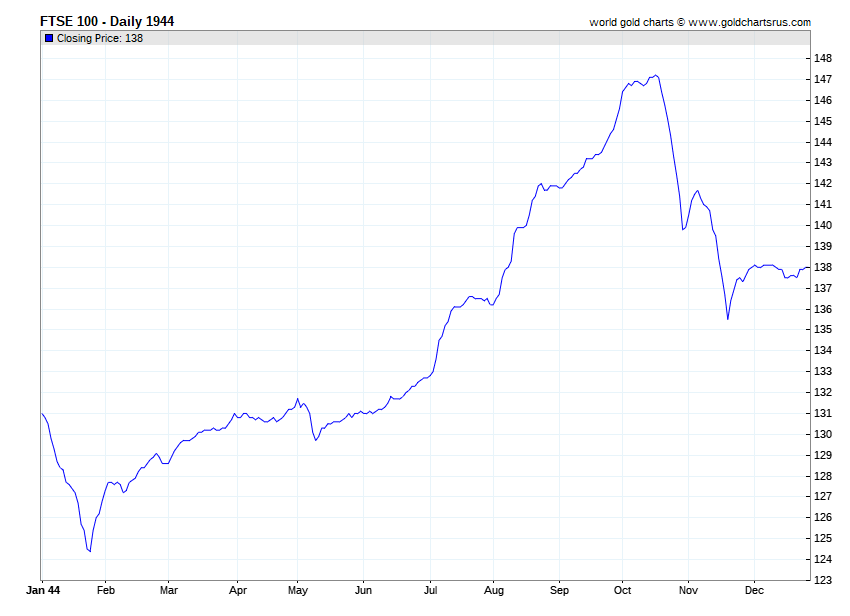Click the Sep month axis label
850x616 pixels.
click(559, 590)
